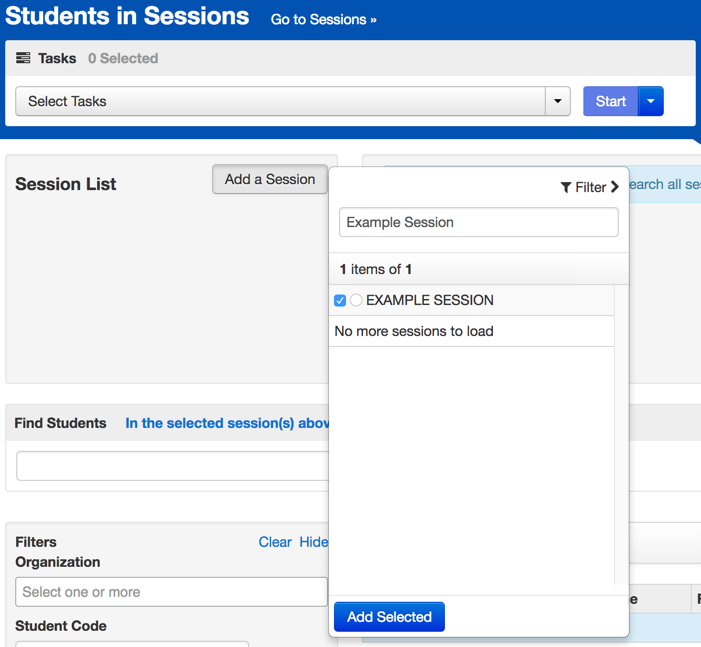Click the funnel Filter icon
The image size is (701, 647).
click(566, 187)
